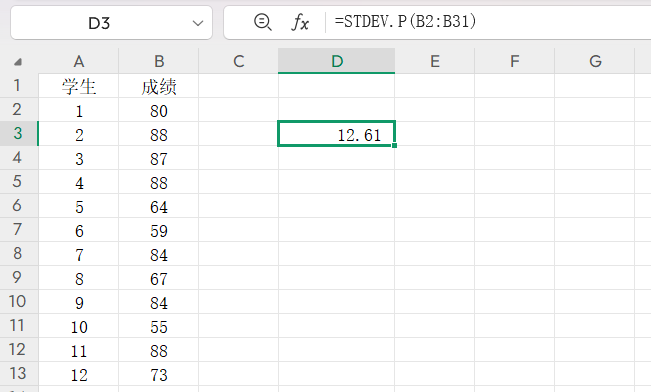Expand the Name Box dropdown arrow

(198, 23)
